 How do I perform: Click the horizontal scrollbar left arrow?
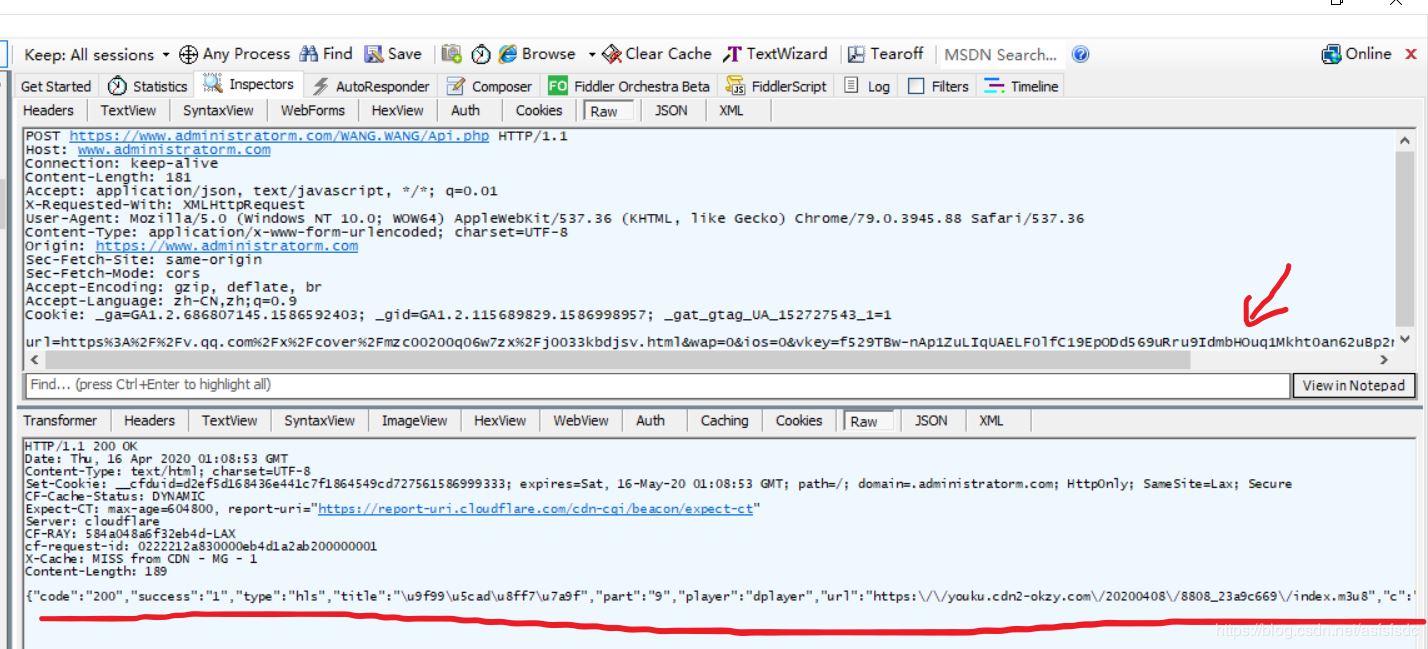pos(35,359)
